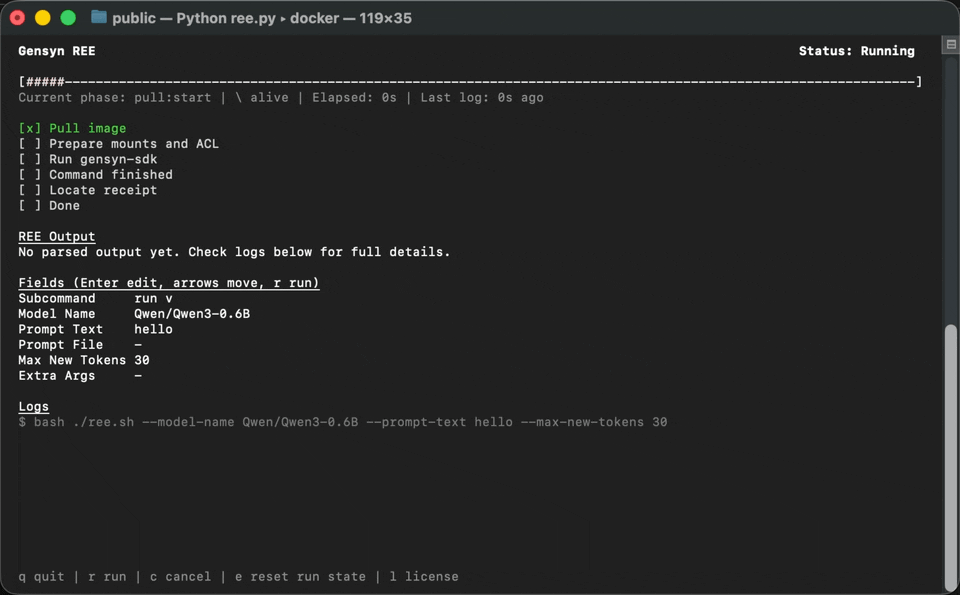Viewport: 960px width, 595px height.
Task: Click the scrollbar options icon at top right
Action: pos(951,44)
